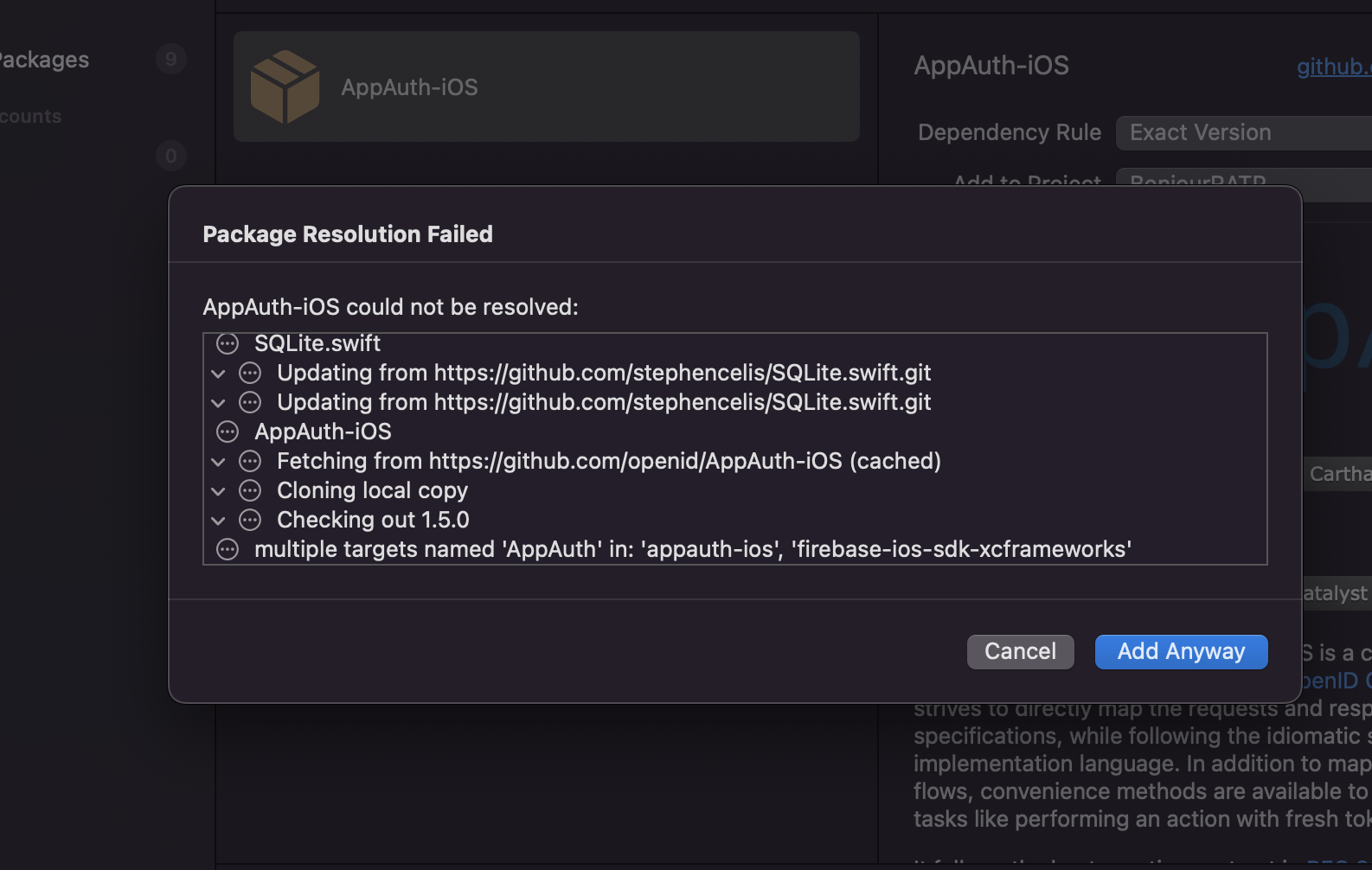1372x870 pixels.
Task: Select the Checking out 1.5.0 text
Action: 373,520
